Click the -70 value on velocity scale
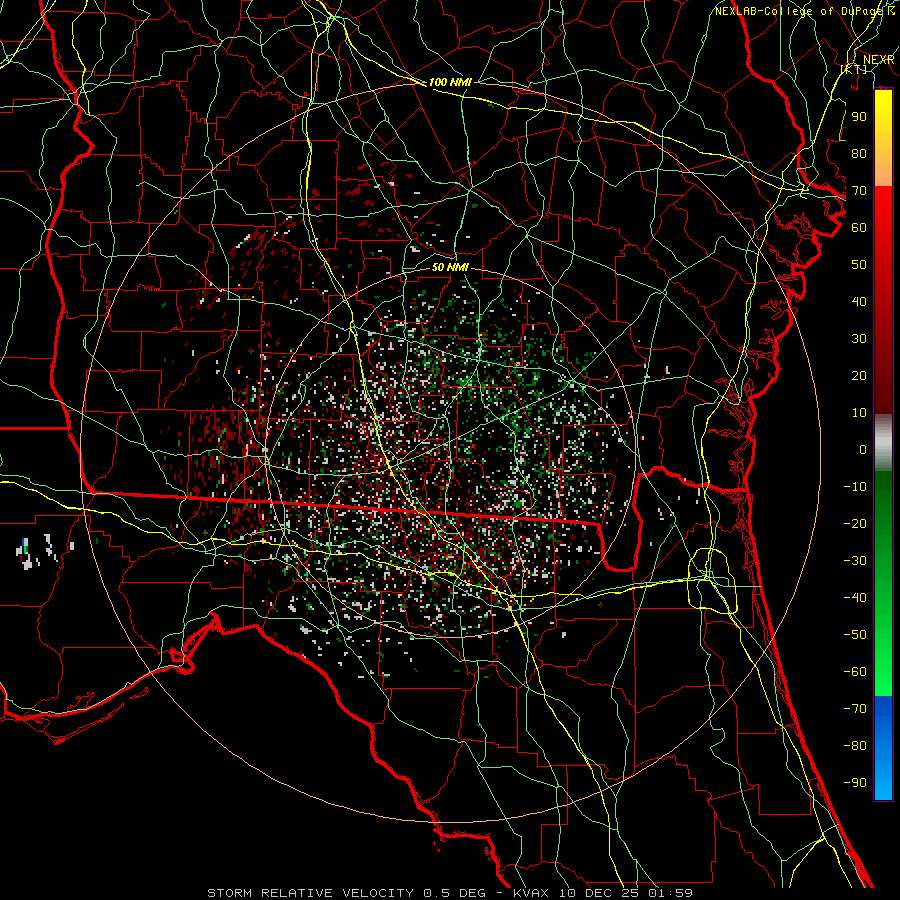The image size is (900, 900). point(855,709)
